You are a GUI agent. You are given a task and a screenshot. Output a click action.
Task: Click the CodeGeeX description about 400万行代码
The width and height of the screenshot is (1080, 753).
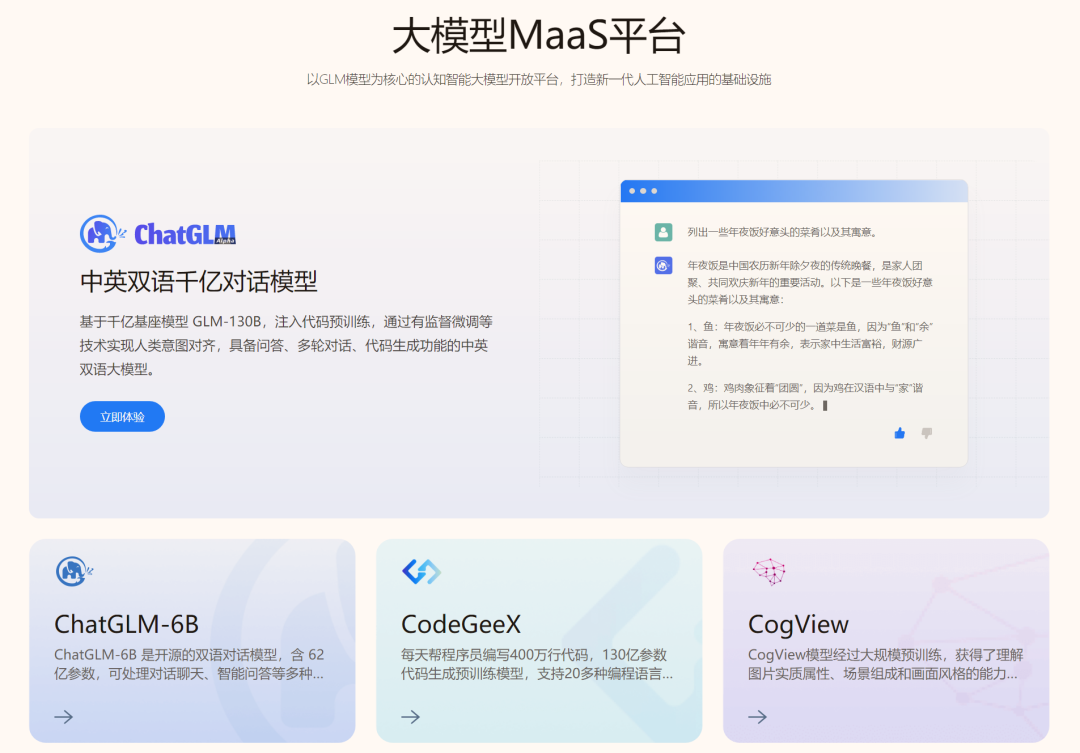coord(537,664)
